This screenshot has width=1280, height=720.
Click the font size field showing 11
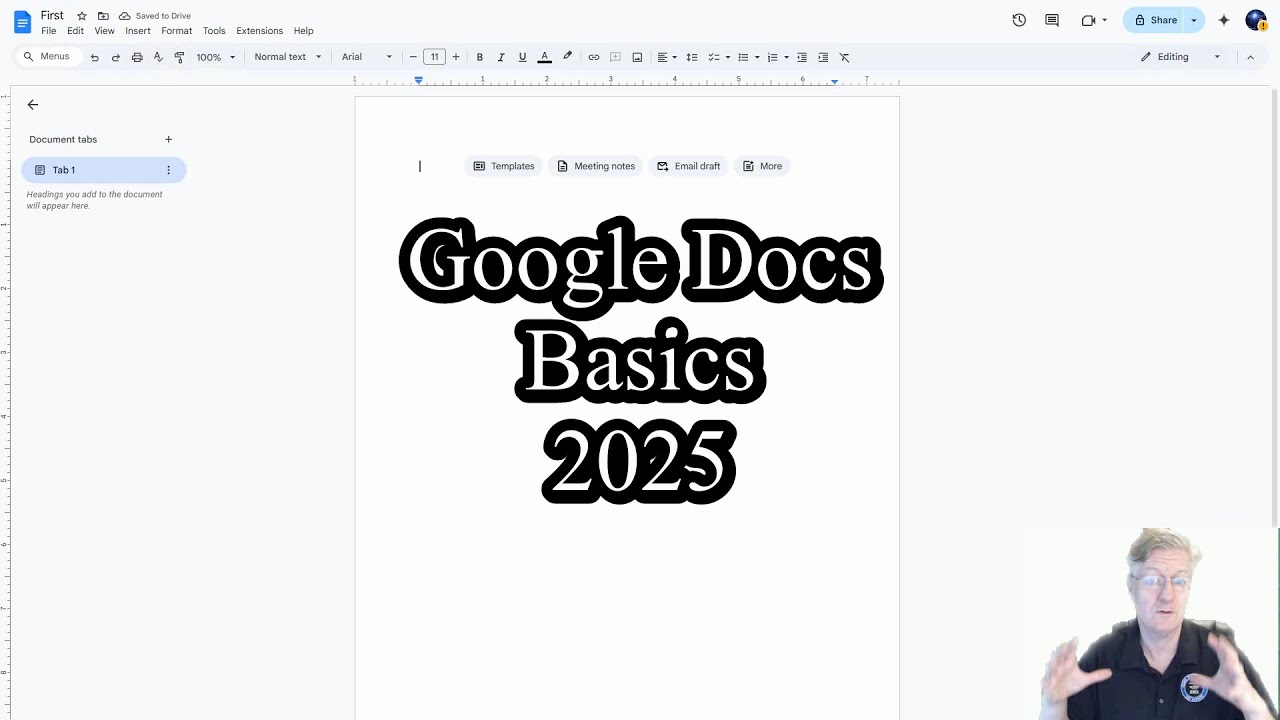coord(434,57)
